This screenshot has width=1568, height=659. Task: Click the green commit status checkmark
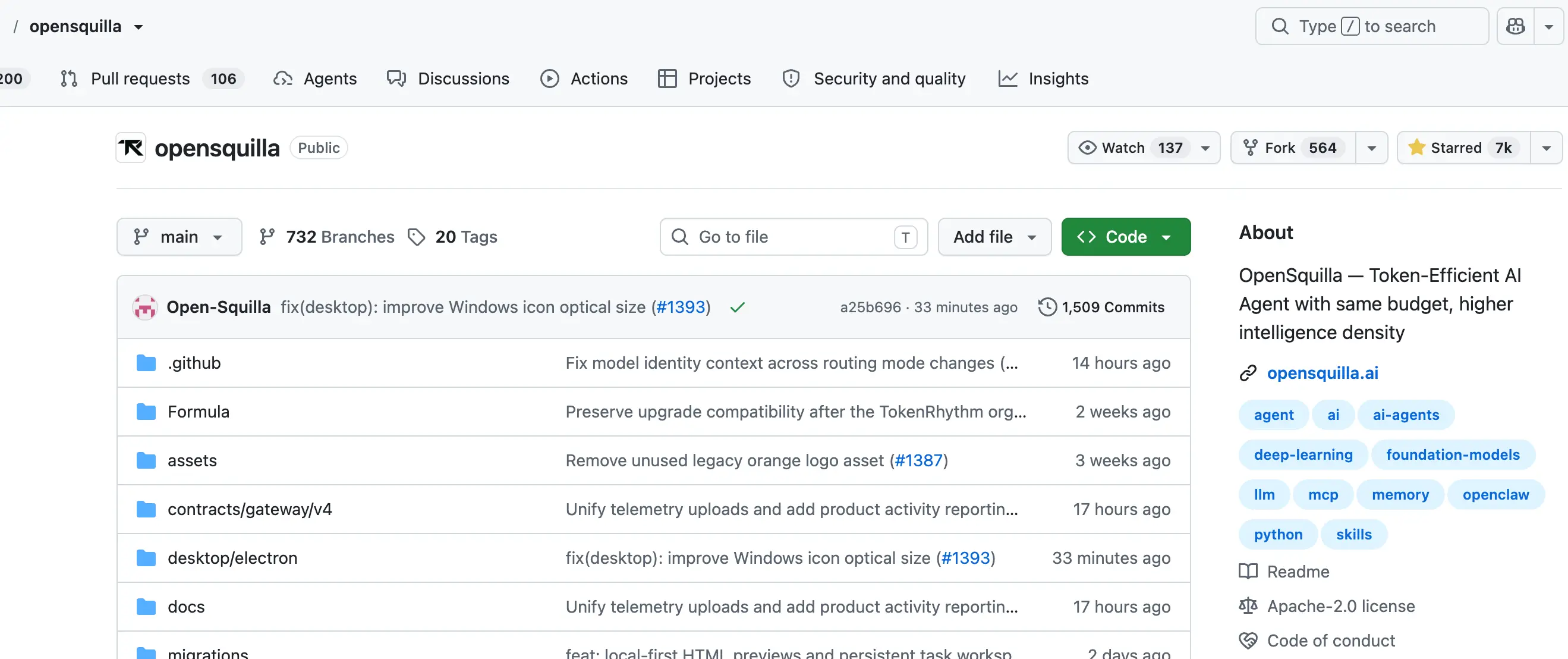pos(737,307)
